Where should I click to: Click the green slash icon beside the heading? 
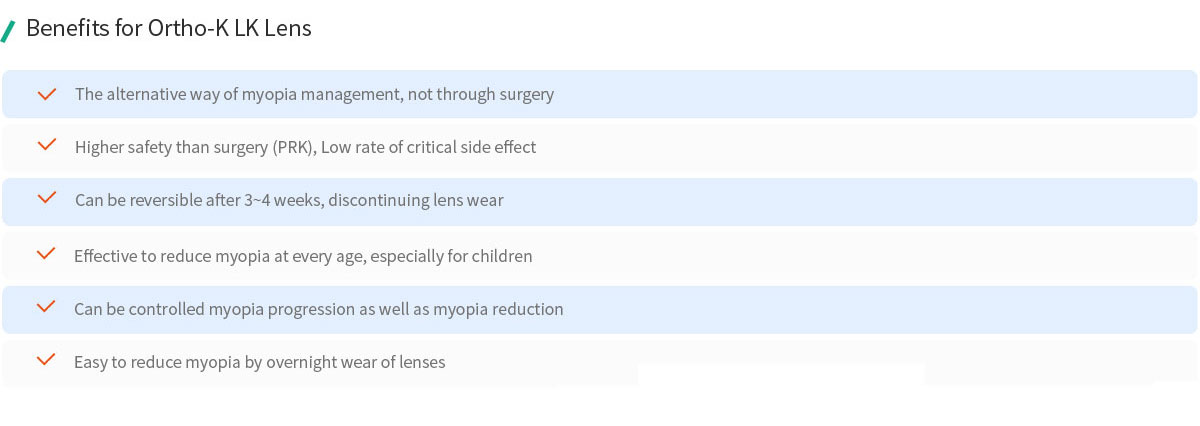point(8,30)
